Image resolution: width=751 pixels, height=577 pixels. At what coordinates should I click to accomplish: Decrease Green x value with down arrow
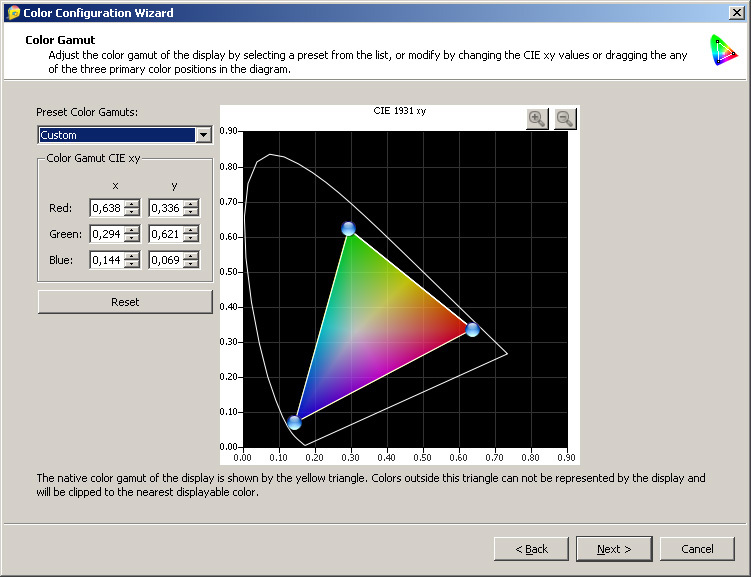(132, 238)
